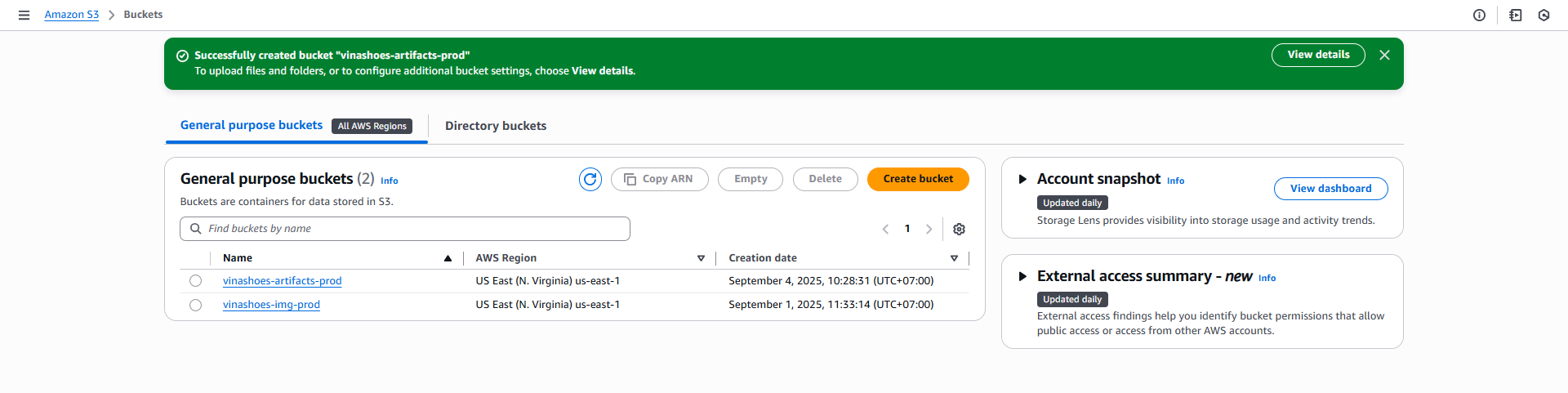Click the refresh buckets icon

click(590, 179)
